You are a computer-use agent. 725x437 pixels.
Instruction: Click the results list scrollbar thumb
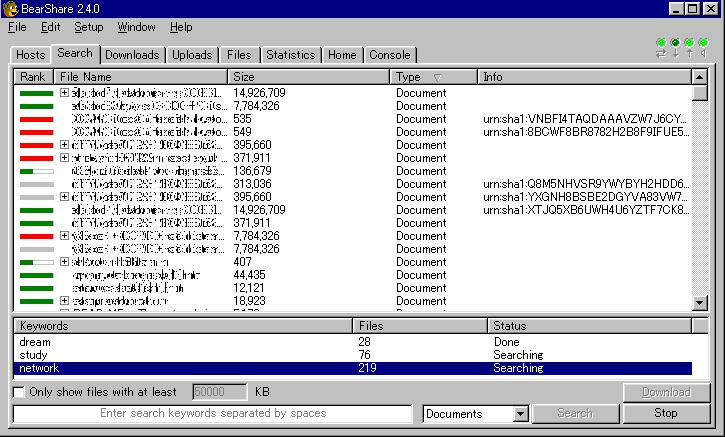700,92
